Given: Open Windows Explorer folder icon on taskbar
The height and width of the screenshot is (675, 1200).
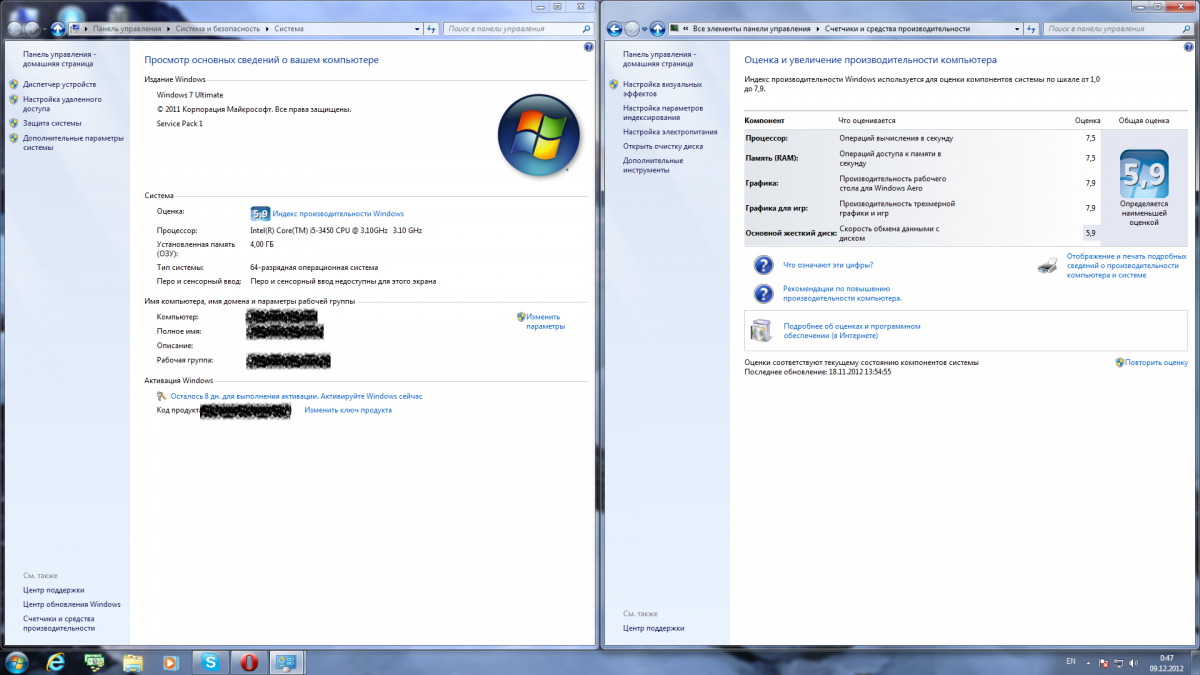Looking at the screenshot, I should (x=132, y=662).
